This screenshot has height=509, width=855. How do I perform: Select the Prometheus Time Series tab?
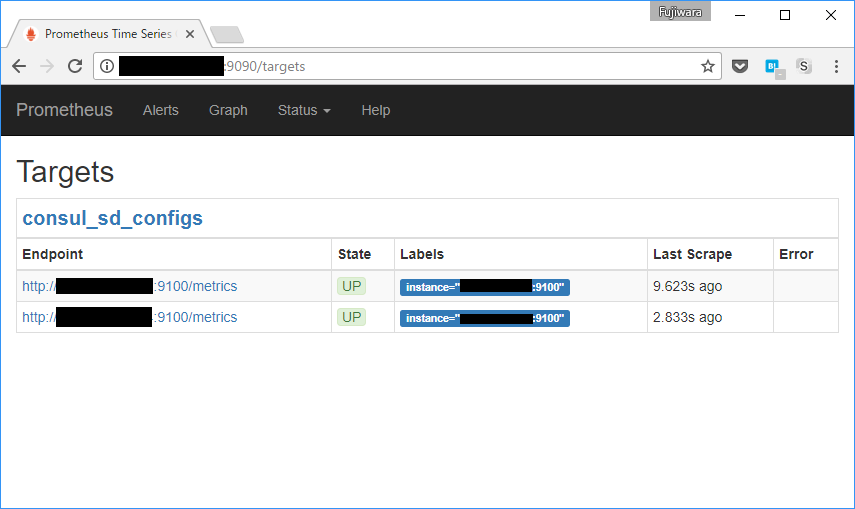click(109, 34)
